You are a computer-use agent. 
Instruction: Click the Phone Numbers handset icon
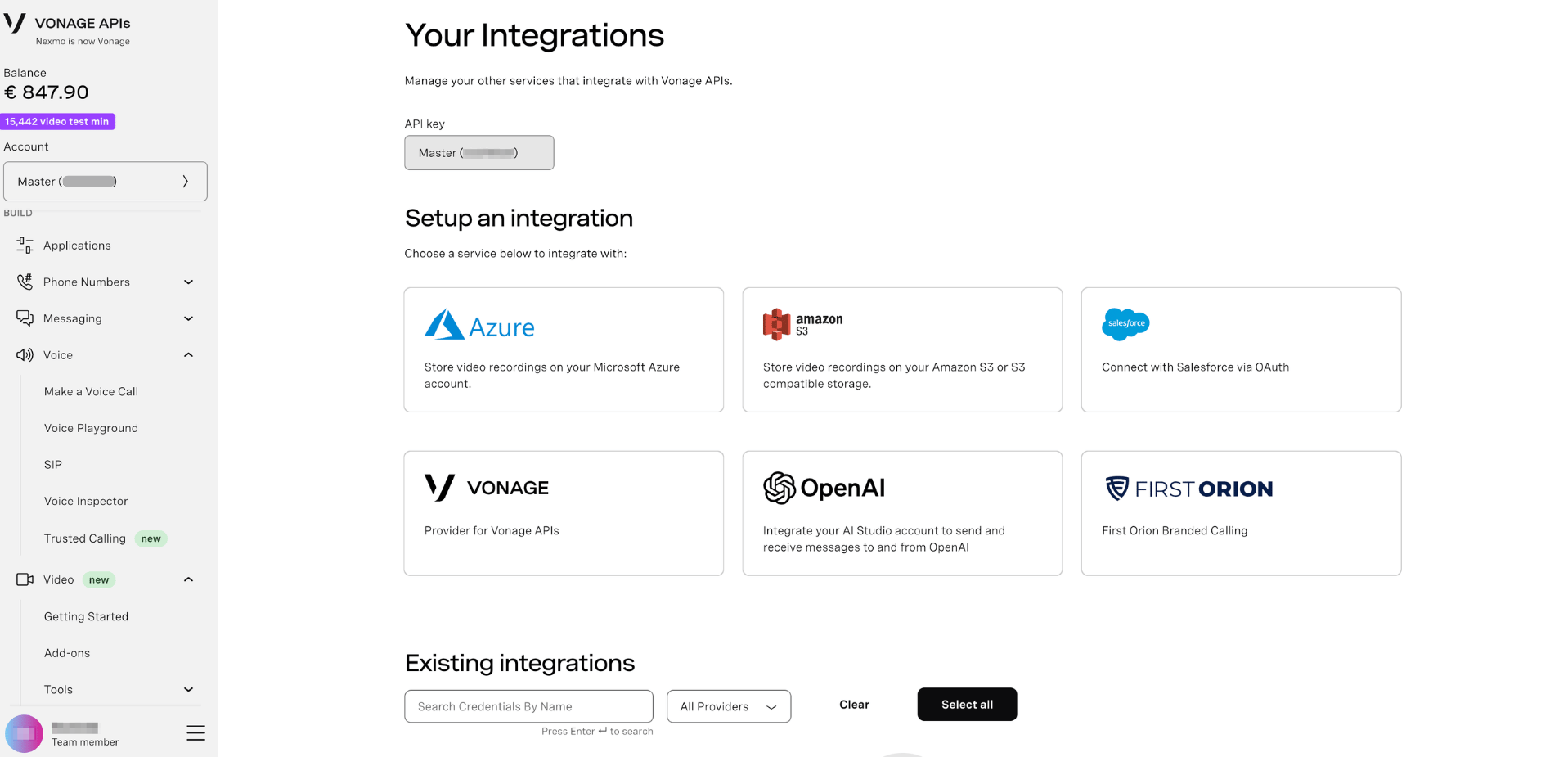pyautogui.click(x=25, y=282)
